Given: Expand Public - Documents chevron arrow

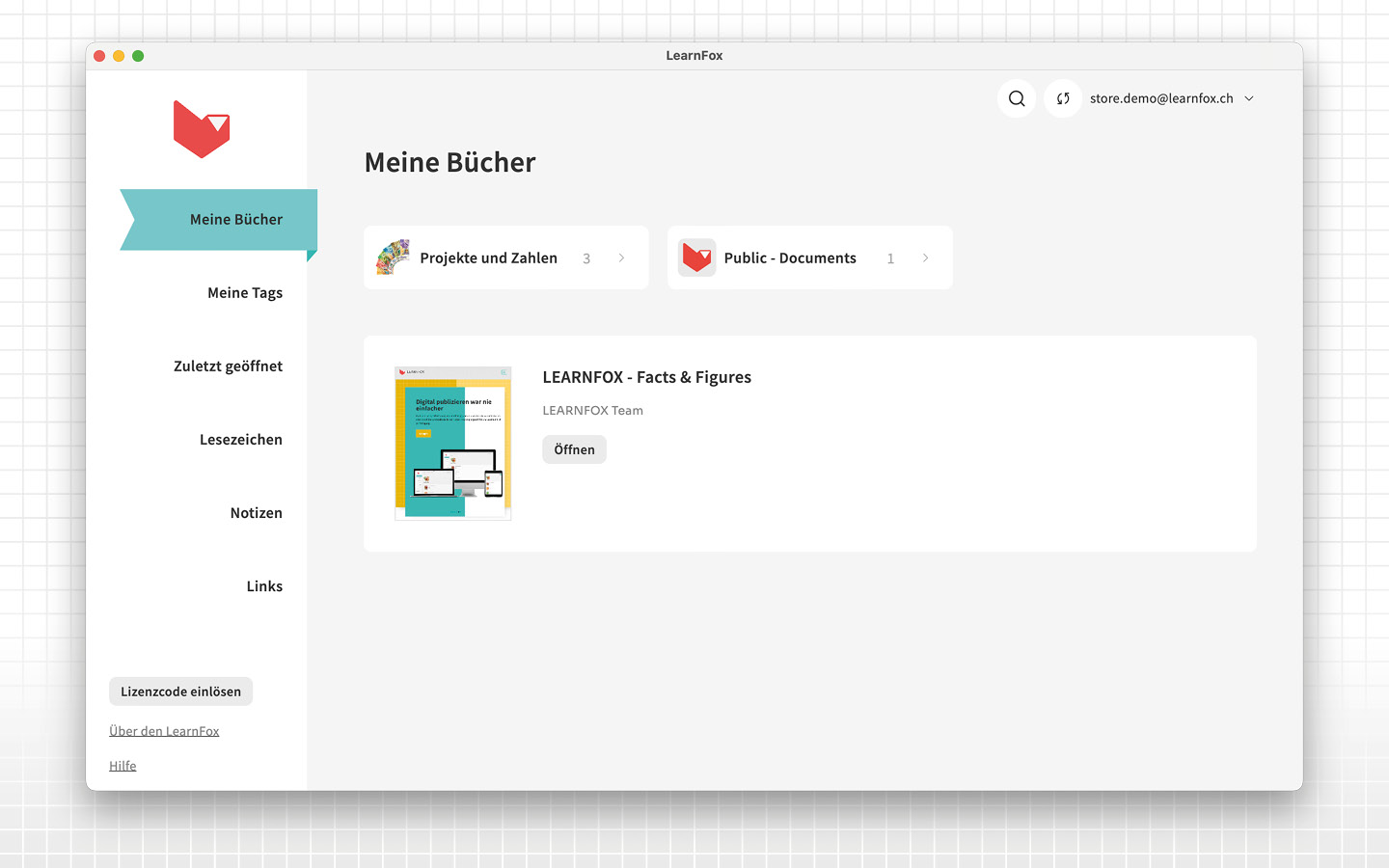Looking at the screenshot, I should 925,258.
